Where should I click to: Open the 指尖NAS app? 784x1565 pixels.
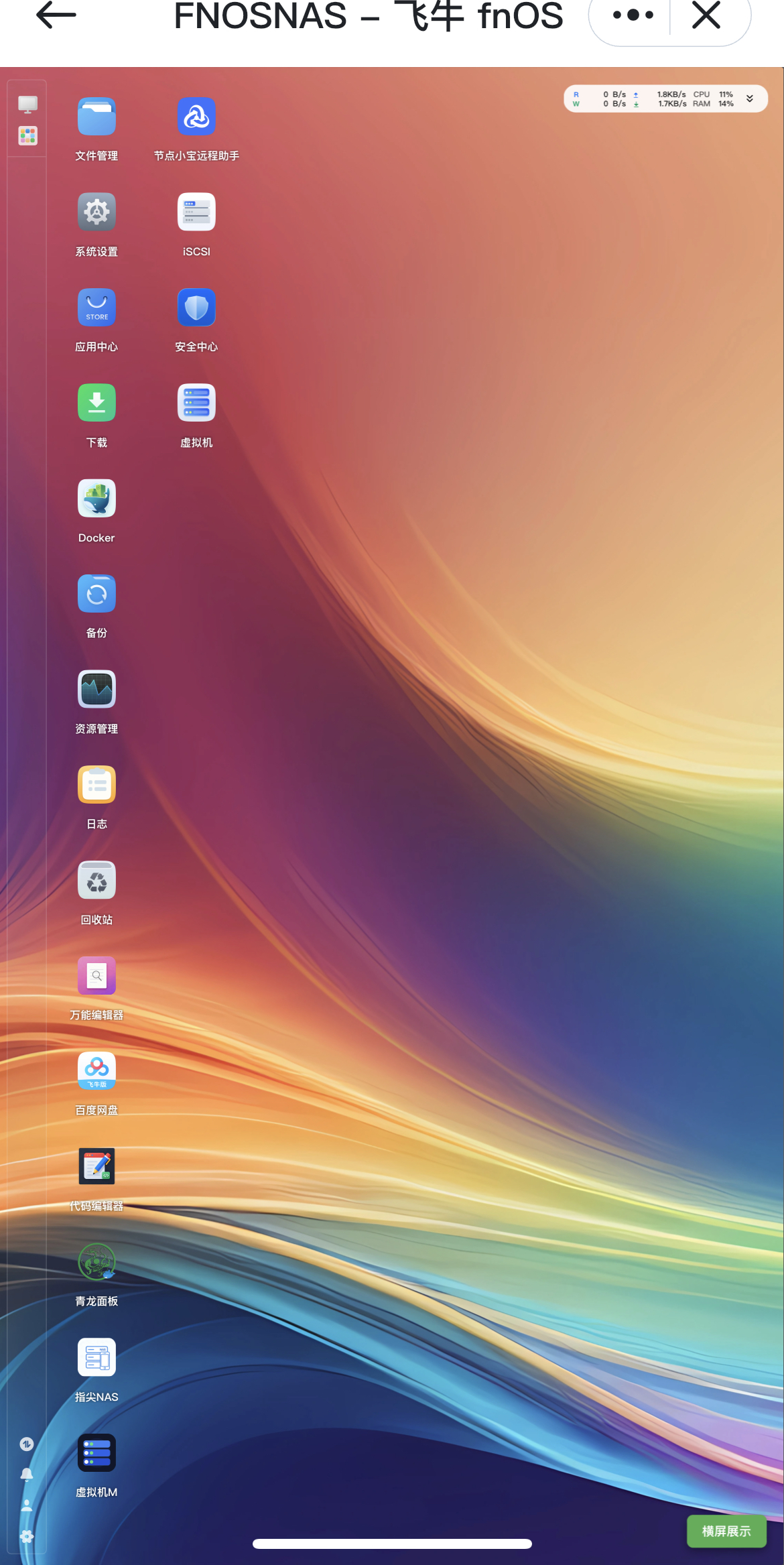coord(96,1358)
